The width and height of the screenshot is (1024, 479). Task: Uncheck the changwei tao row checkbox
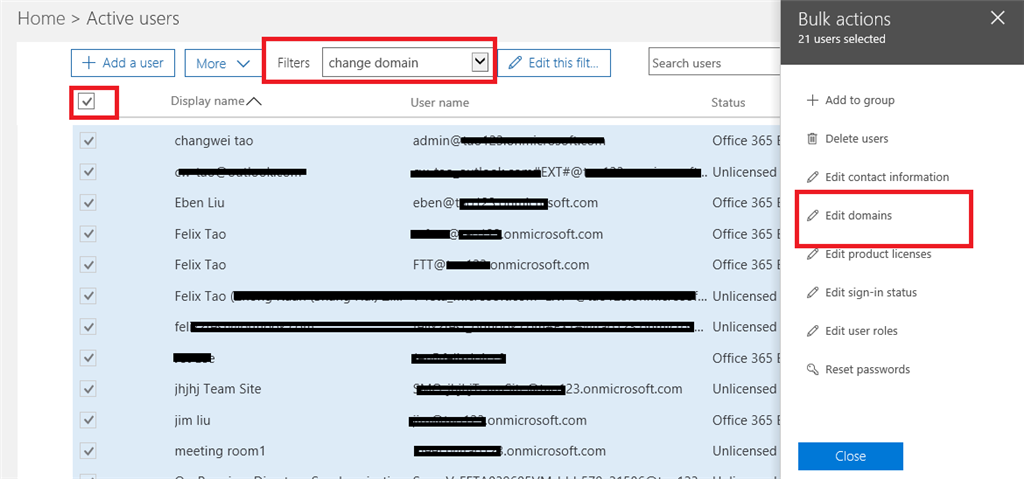point(88,140)
